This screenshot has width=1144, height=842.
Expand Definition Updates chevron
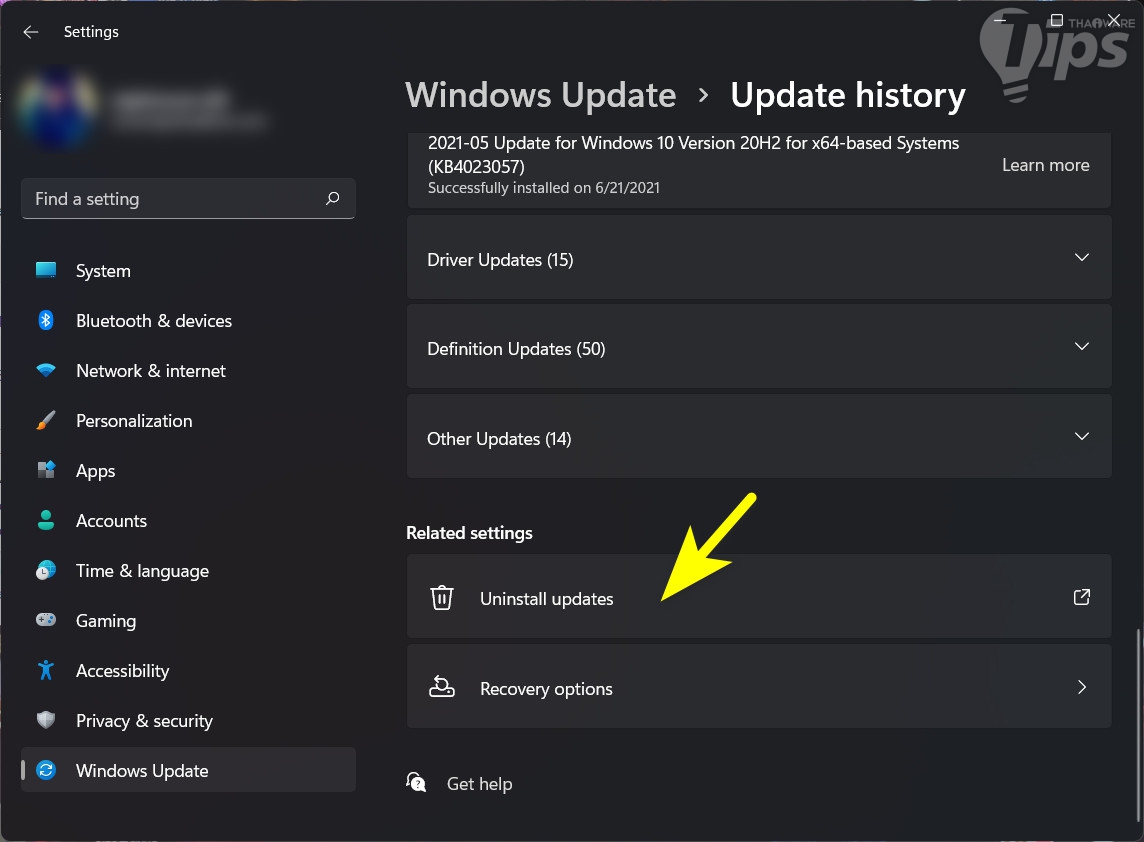pyautogui.click(x=1081, y=347)
